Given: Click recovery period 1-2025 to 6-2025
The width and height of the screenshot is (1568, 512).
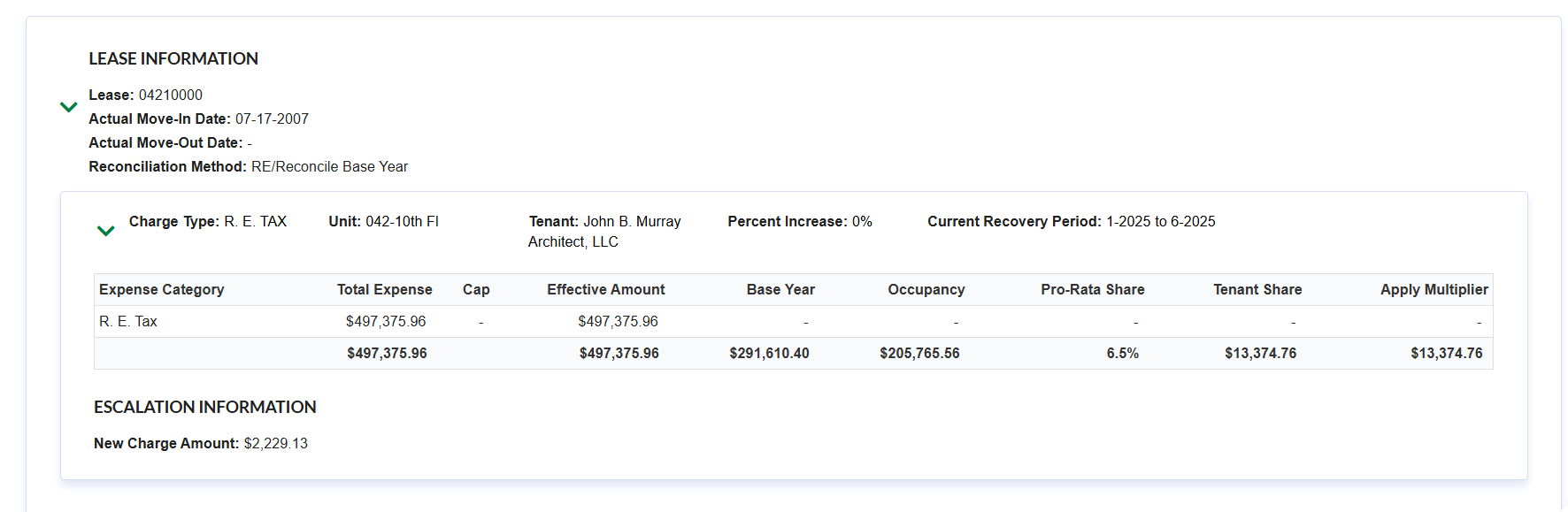Looking at the screenshot, I should tap(1161, 221).
